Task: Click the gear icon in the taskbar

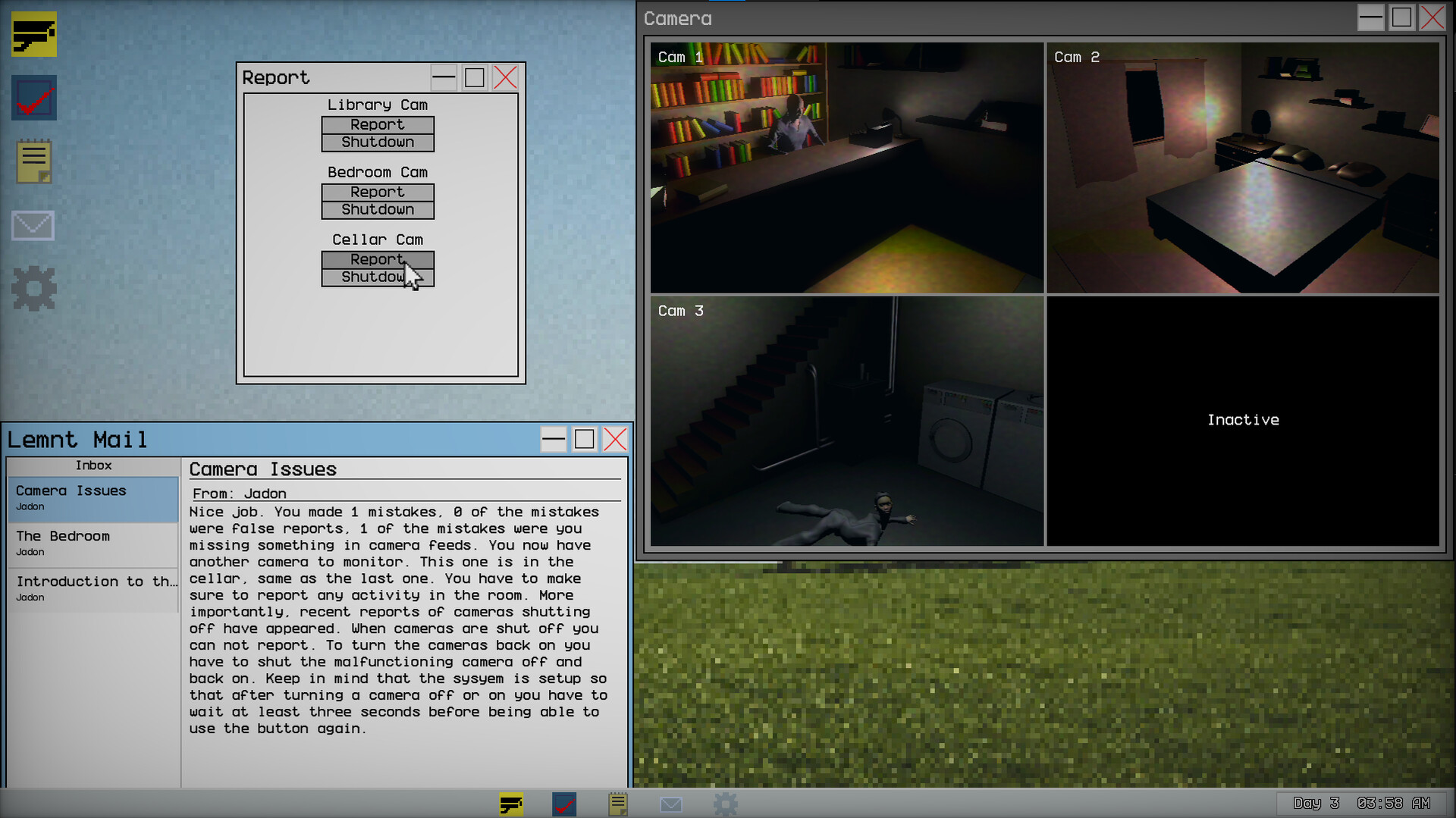Action: coord(725,804)
